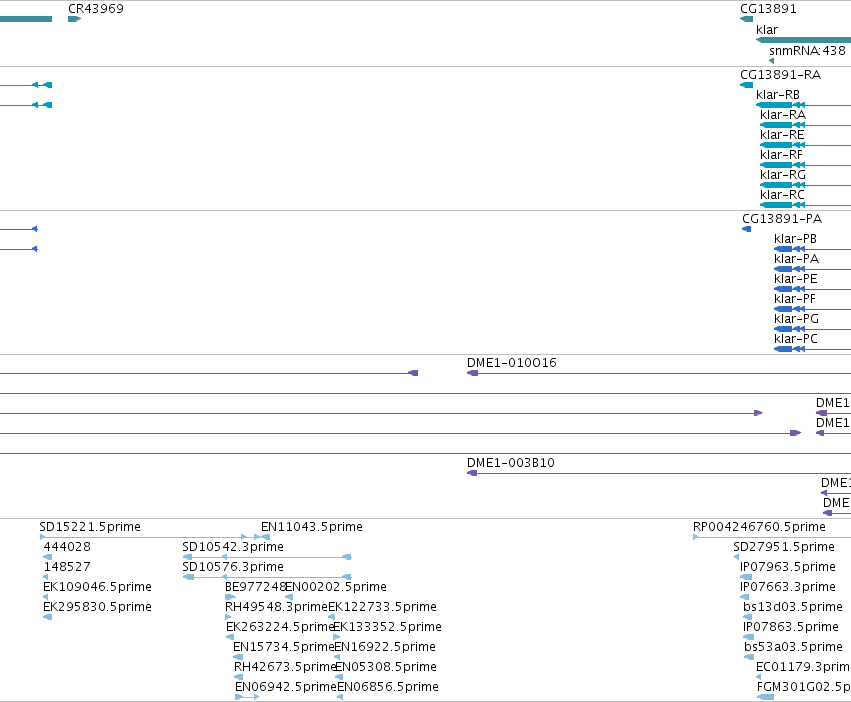Click protein feature klar-PE
851x702 pixels.
(796, 279)
